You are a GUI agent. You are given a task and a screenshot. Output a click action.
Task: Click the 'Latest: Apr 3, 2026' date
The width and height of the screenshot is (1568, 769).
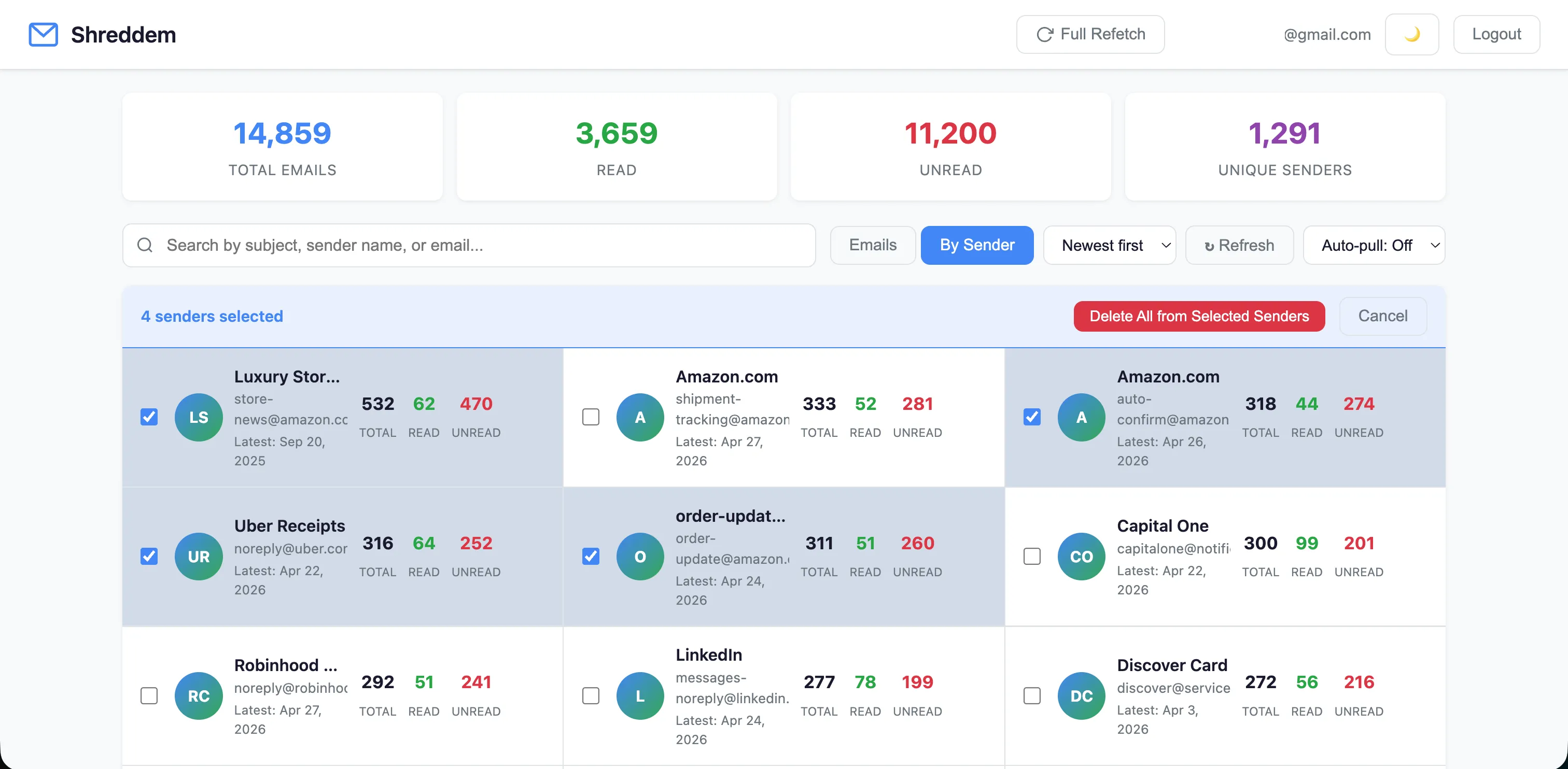tap(1158, 720)
